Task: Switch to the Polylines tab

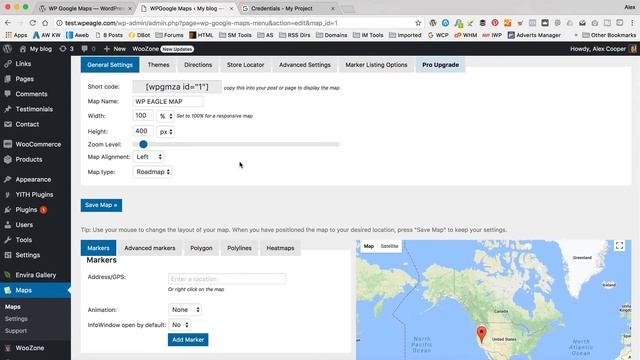Action: tap(239, 248)
